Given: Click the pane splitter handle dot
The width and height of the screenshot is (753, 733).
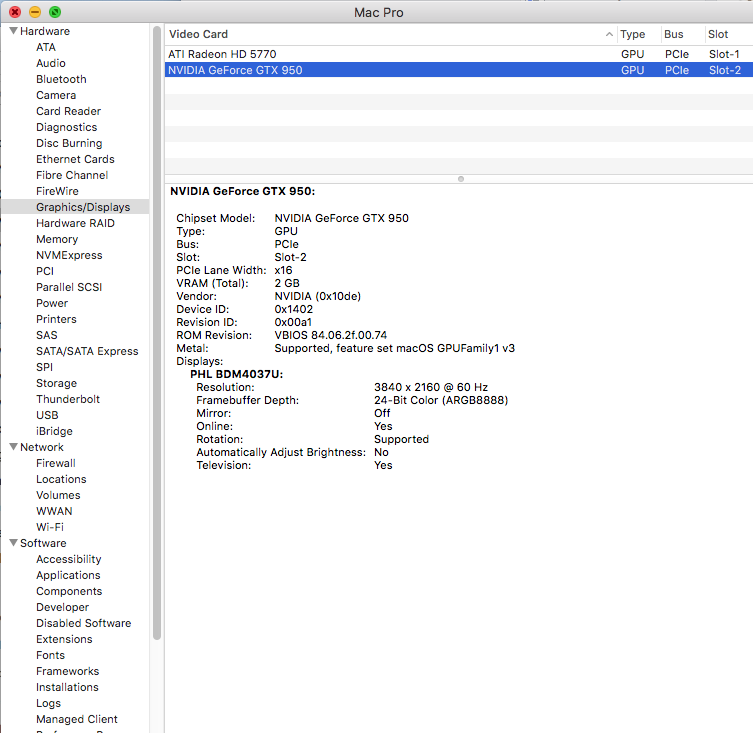Looking at the screenshot, I should [461, 179].
